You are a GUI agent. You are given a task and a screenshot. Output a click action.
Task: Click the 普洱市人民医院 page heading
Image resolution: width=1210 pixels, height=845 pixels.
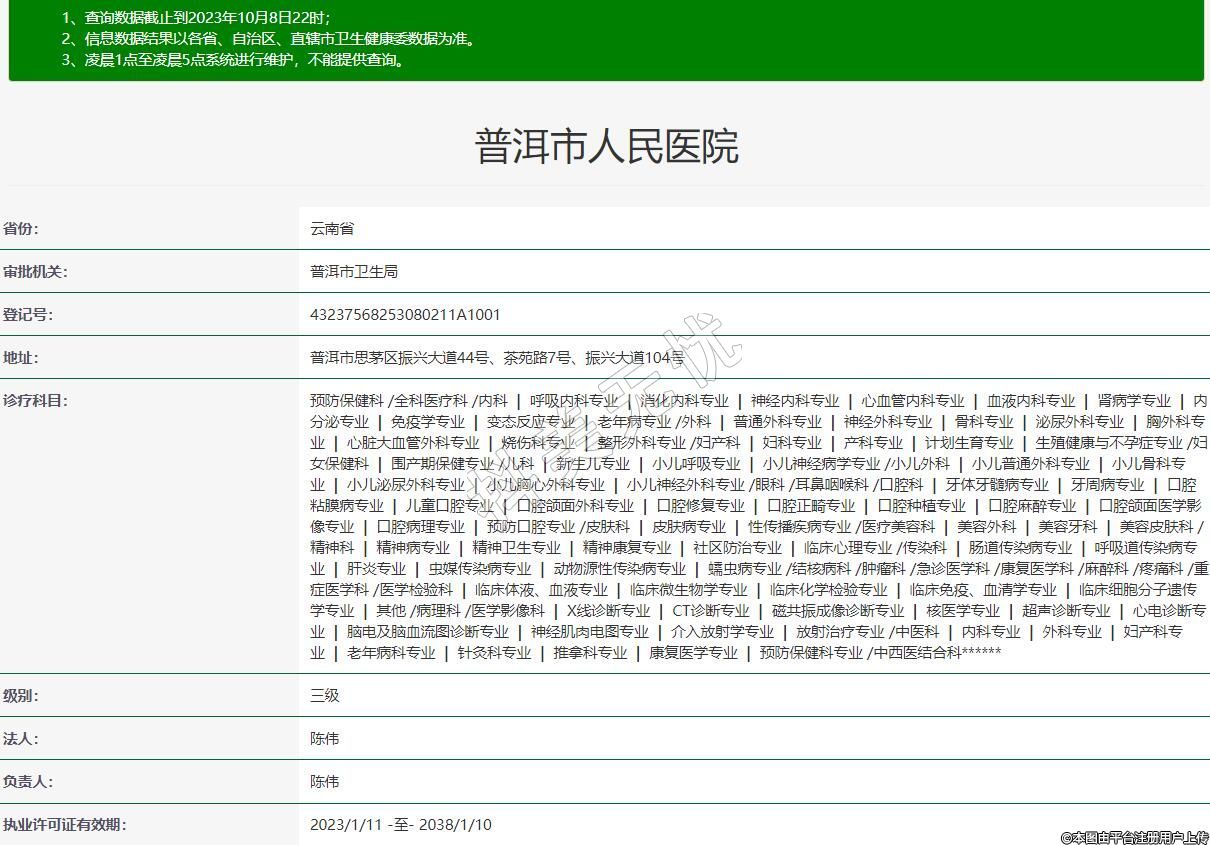605,147
